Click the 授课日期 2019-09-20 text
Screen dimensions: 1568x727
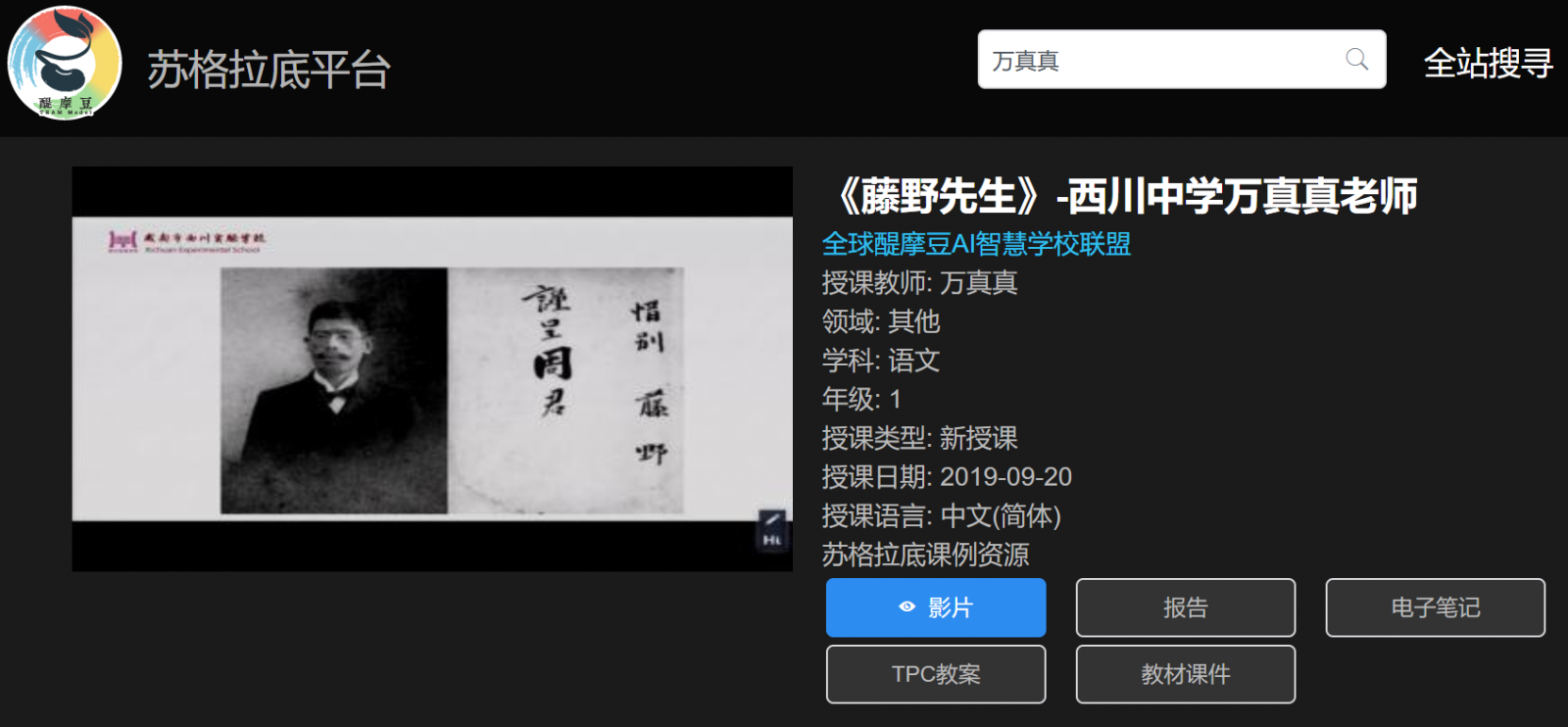coord(947,477)
